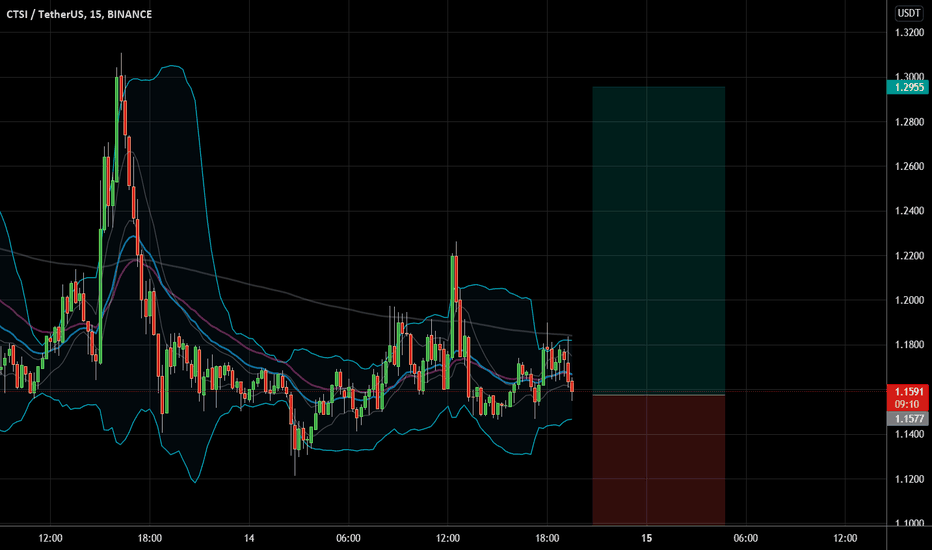
Task: Click the CTSI / TetherUS, 15, BINANCE title
Action: (79, 14)
